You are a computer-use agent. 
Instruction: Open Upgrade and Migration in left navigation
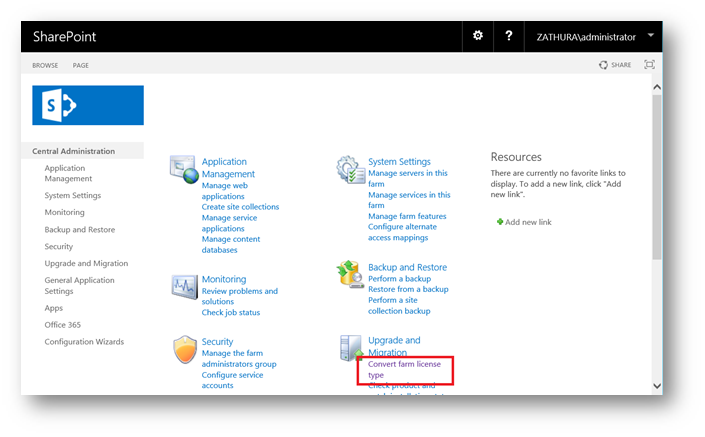click(86, 263)
